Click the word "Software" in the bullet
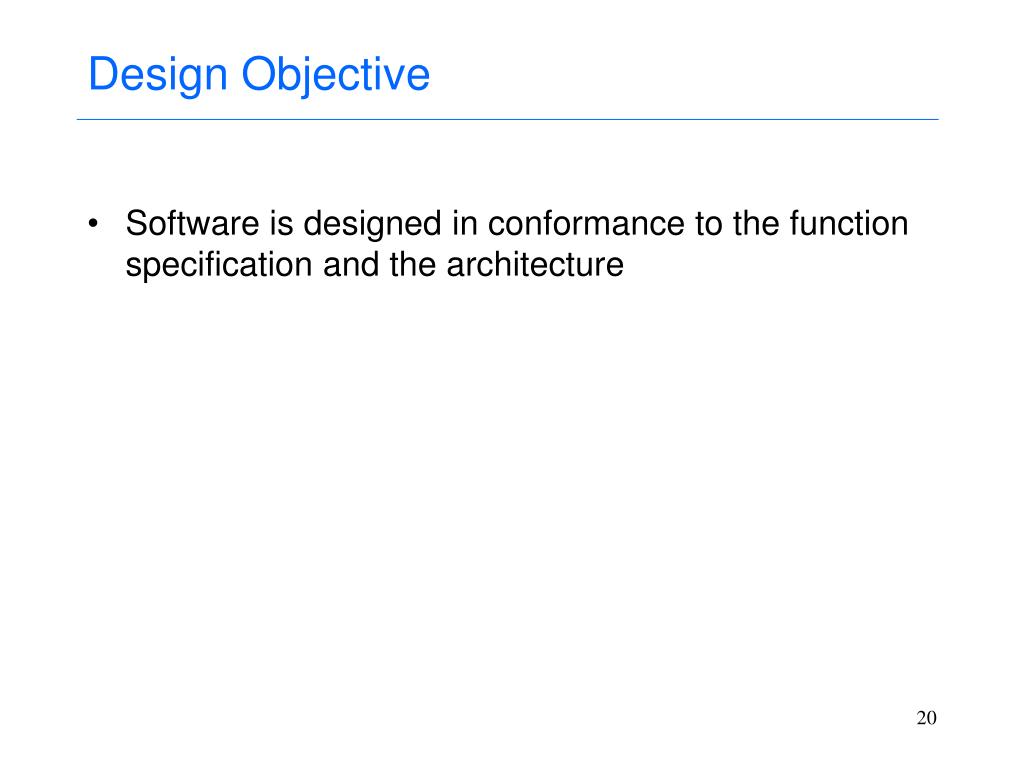 coord(193,223)
